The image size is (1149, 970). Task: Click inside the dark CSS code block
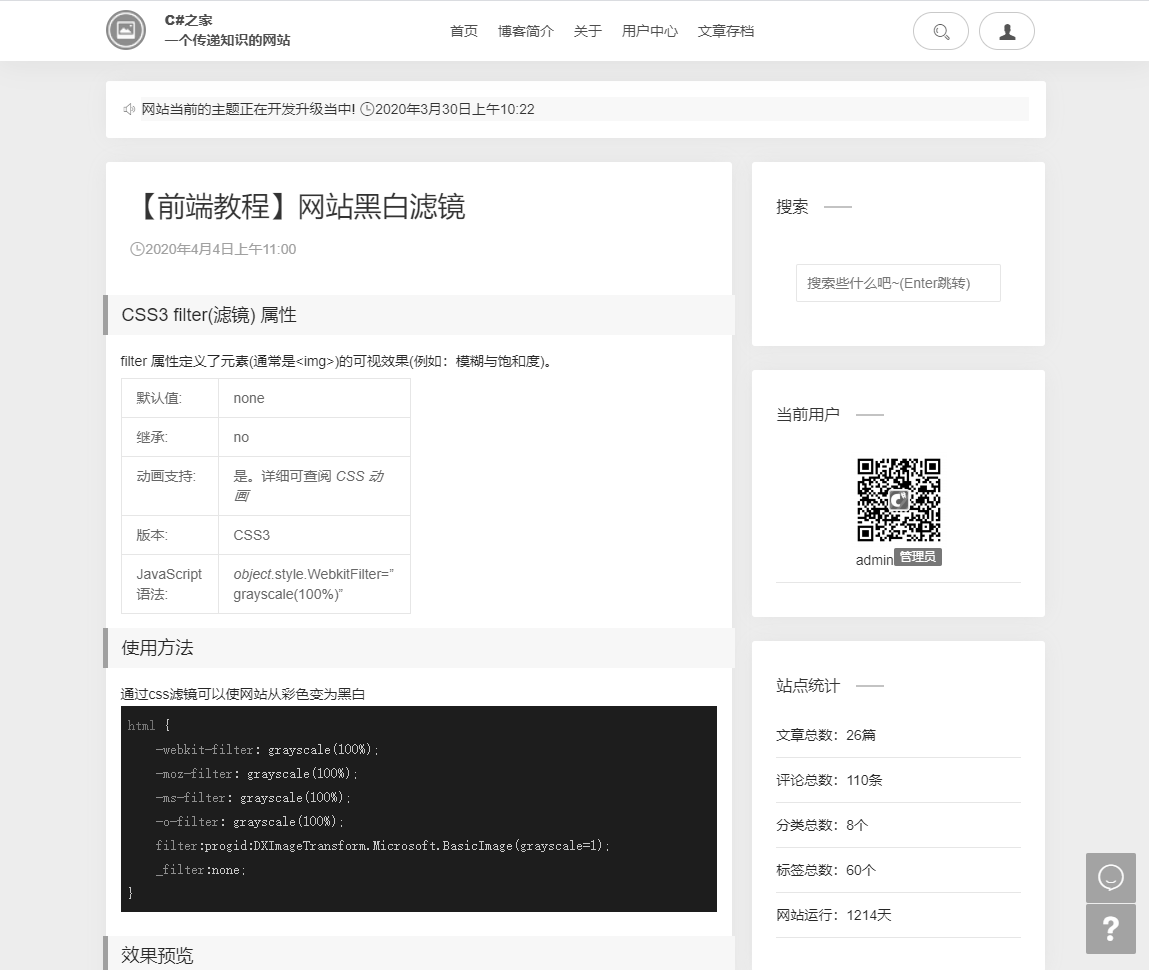pos(418,808)
